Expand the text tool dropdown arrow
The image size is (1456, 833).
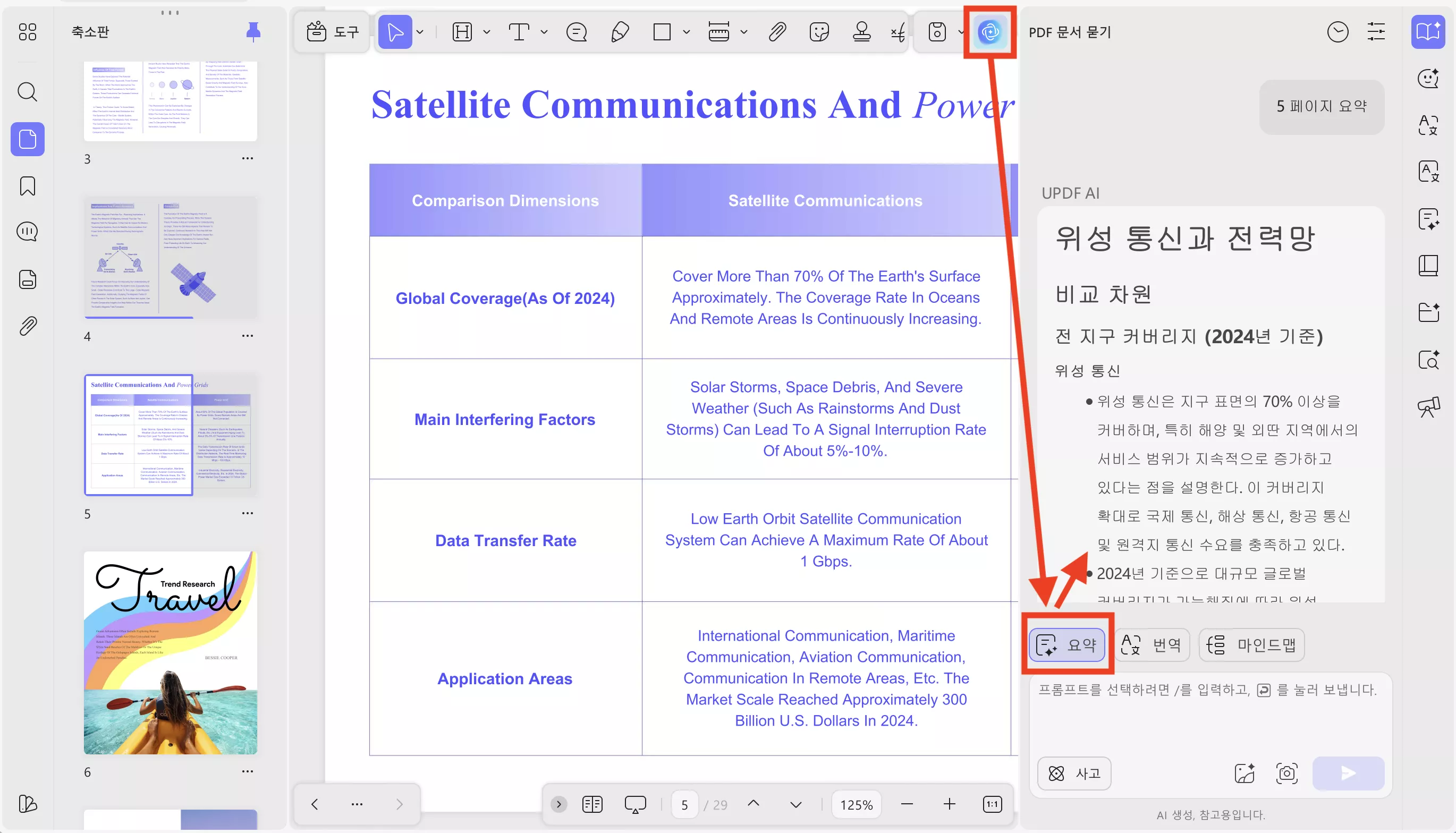click(544, 32)
